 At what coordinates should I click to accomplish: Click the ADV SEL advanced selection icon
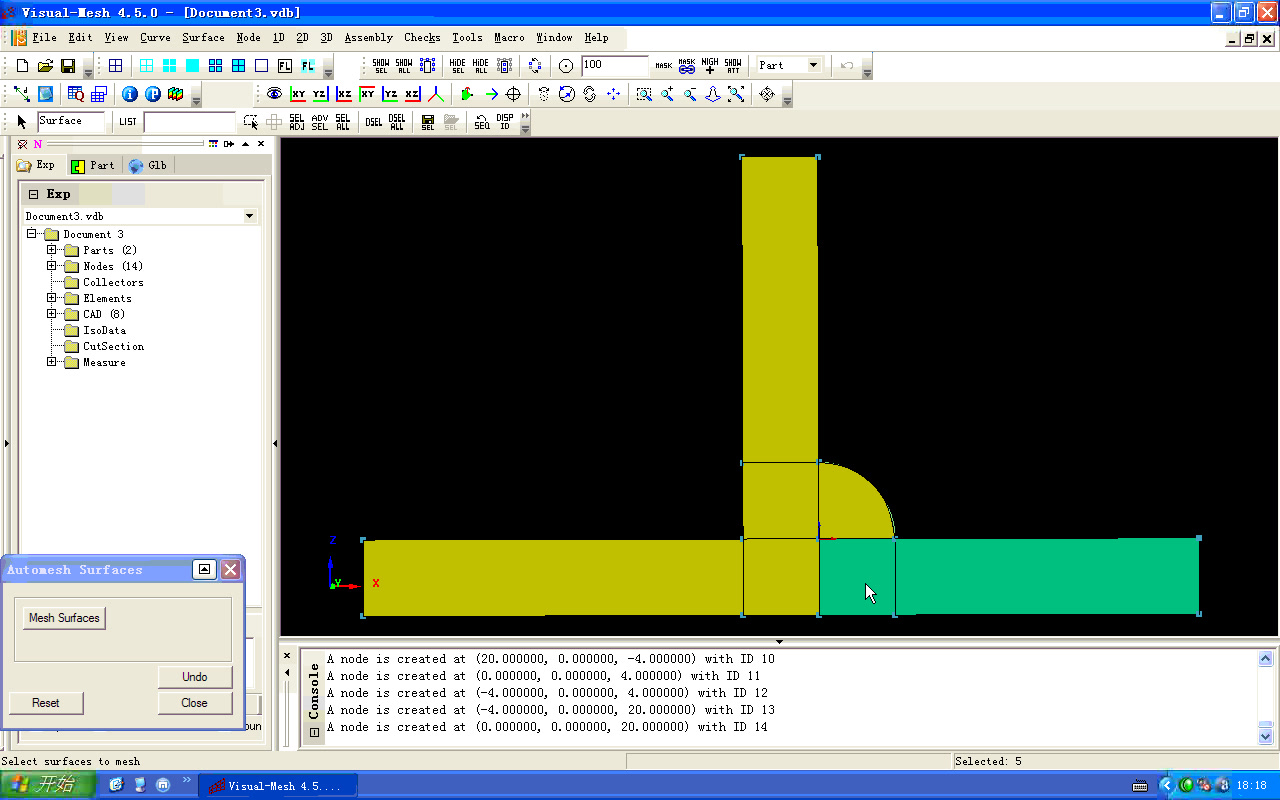point(320,122)
